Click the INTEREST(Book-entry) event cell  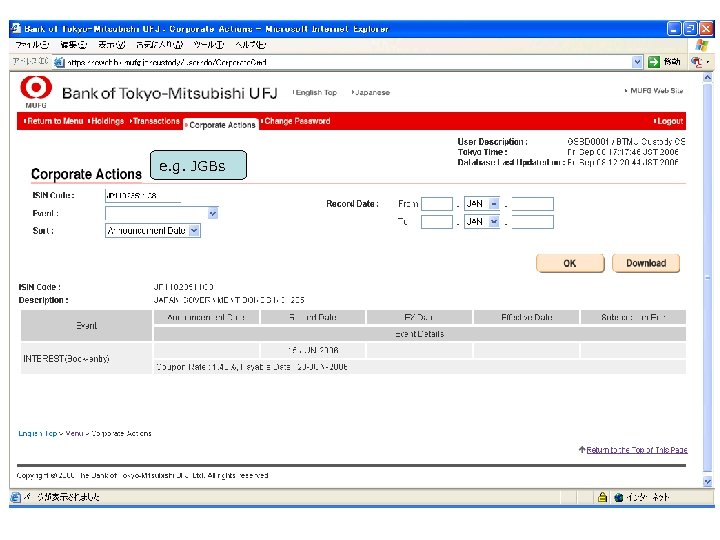click(x=86, y=359)
